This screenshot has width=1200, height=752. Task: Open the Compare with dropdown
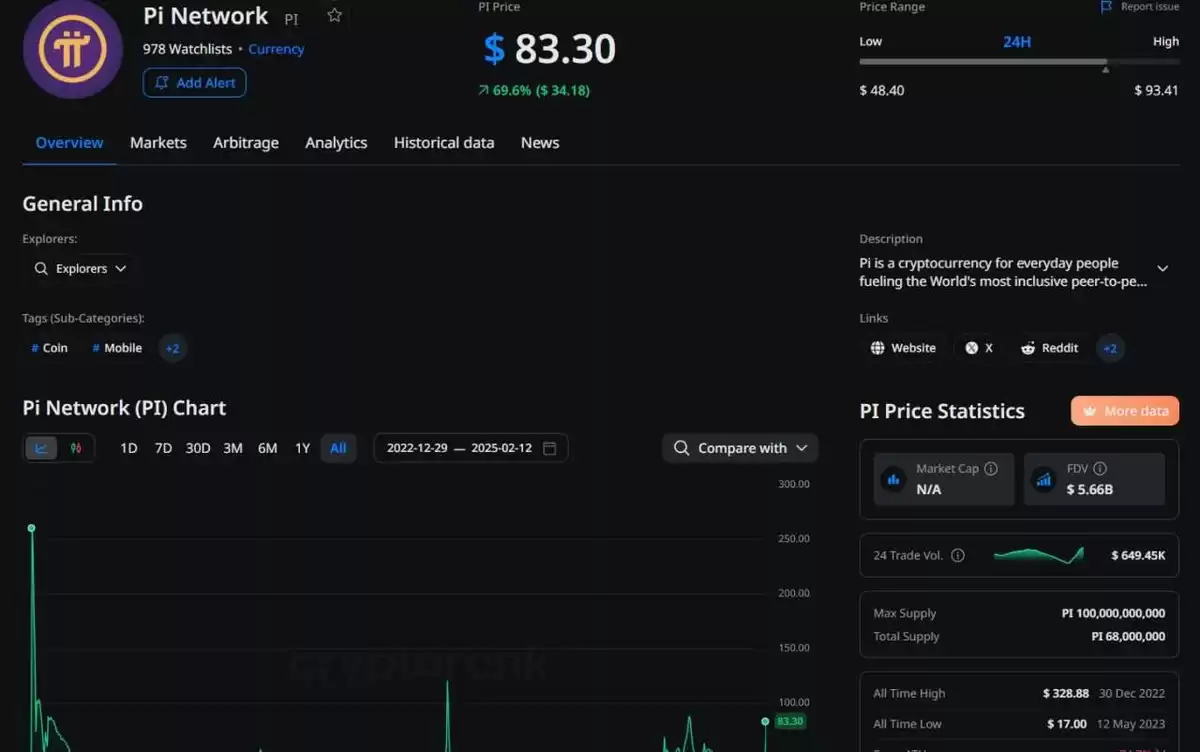point(740,448)
